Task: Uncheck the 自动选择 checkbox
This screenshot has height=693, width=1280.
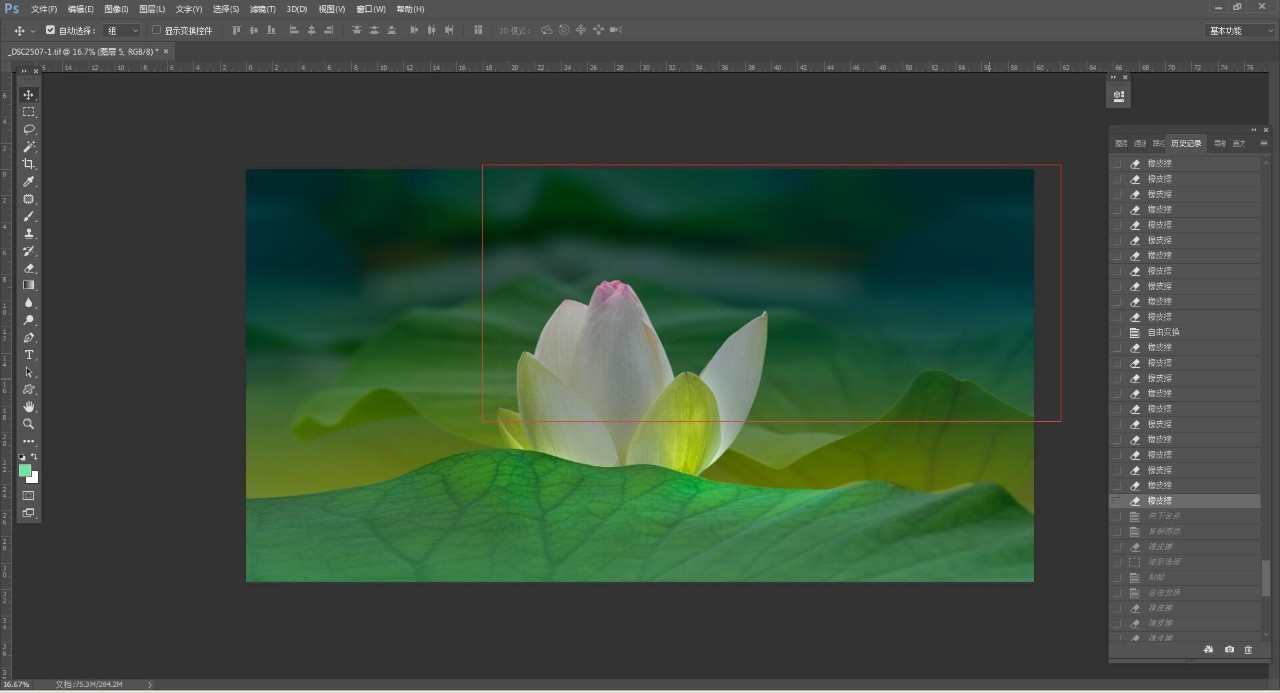Action: pos(51,30)
